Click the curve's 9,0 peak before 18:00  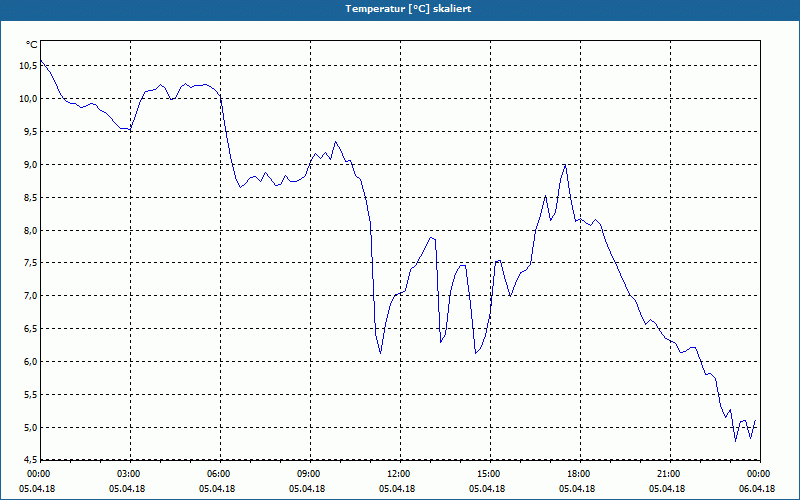pos(565,165)
